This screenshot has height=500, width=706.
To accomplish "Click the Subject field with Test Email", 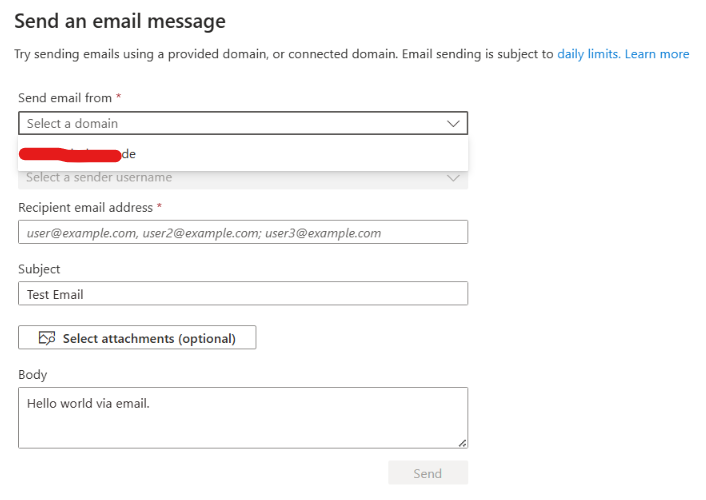I will point(243,294).
